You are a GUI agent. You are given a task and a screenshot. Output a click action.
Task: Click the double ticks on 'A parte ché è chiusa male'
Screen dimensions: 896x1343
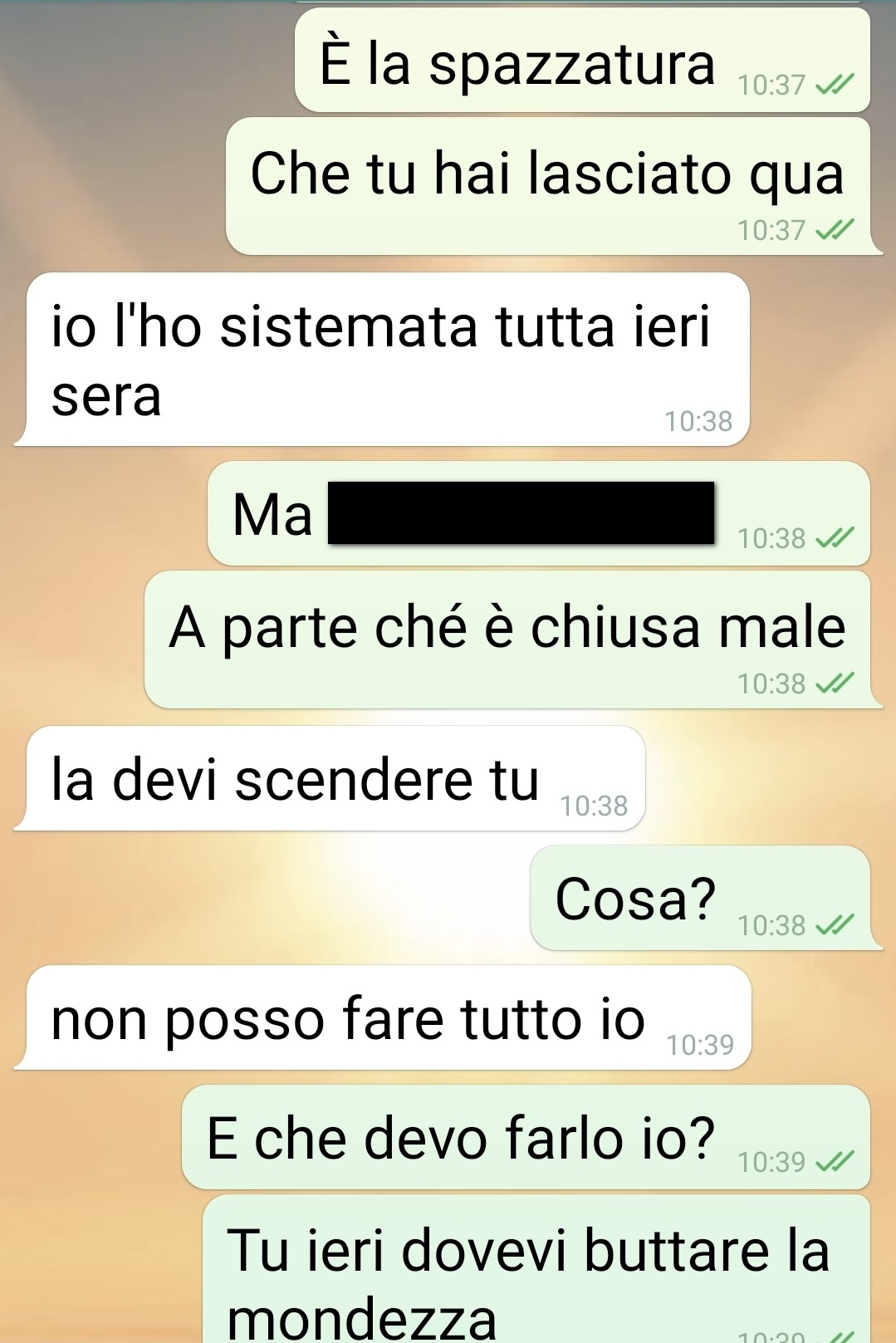coord(835,684)
